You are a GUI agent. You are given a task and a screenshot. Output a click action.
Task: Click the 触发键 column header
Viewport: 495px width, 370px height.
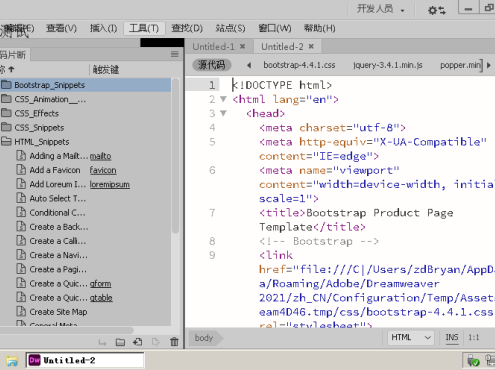tap(106, 69)
